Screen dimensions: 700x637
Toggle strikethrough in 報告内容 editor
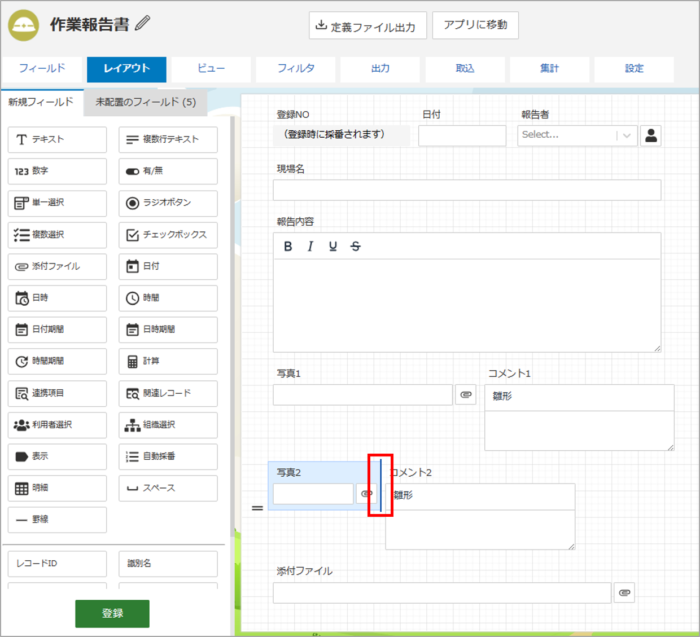(355, 246)
